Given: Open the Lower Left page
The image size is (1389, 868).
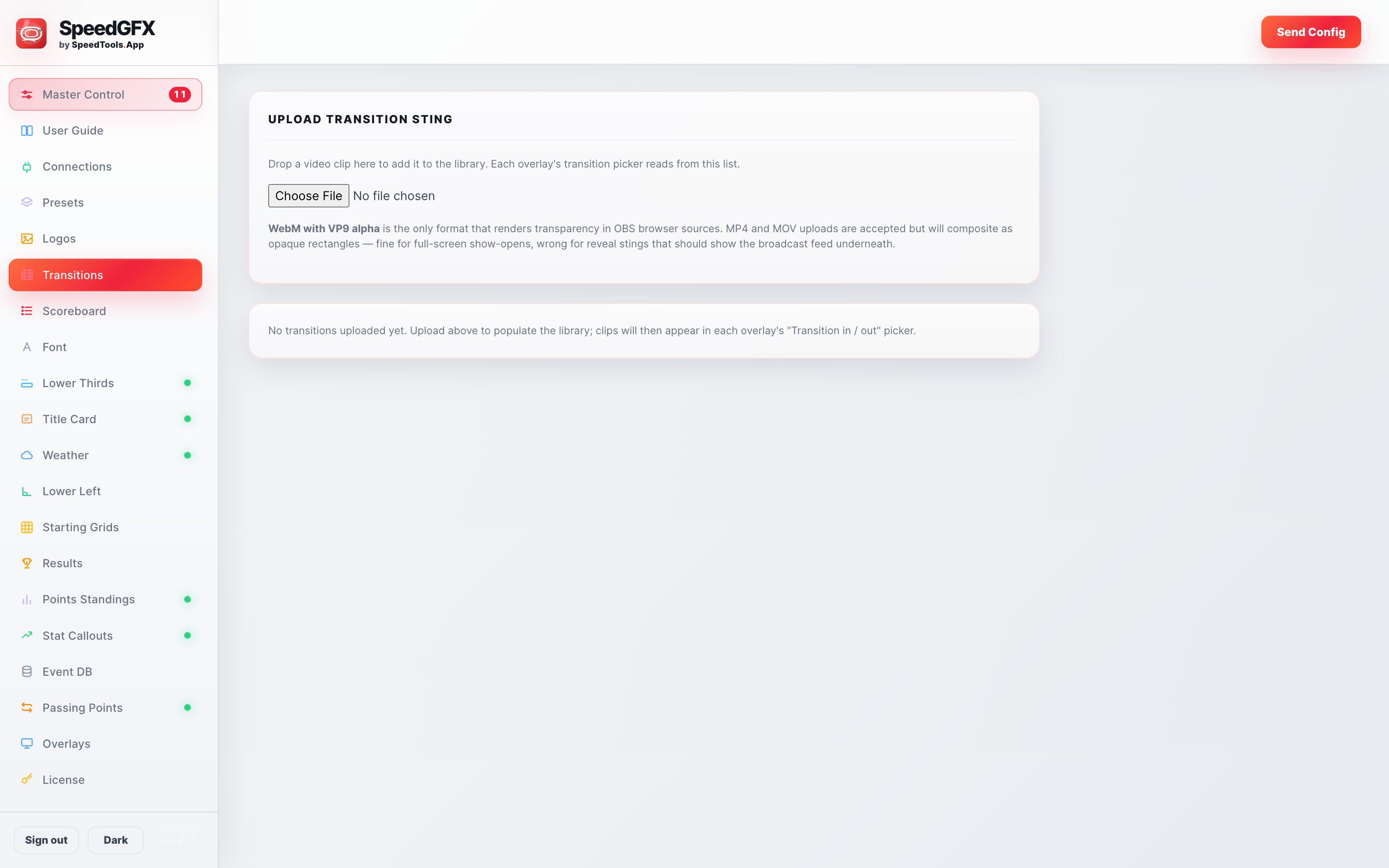Looking at the screenshot, I should [105, 491].
